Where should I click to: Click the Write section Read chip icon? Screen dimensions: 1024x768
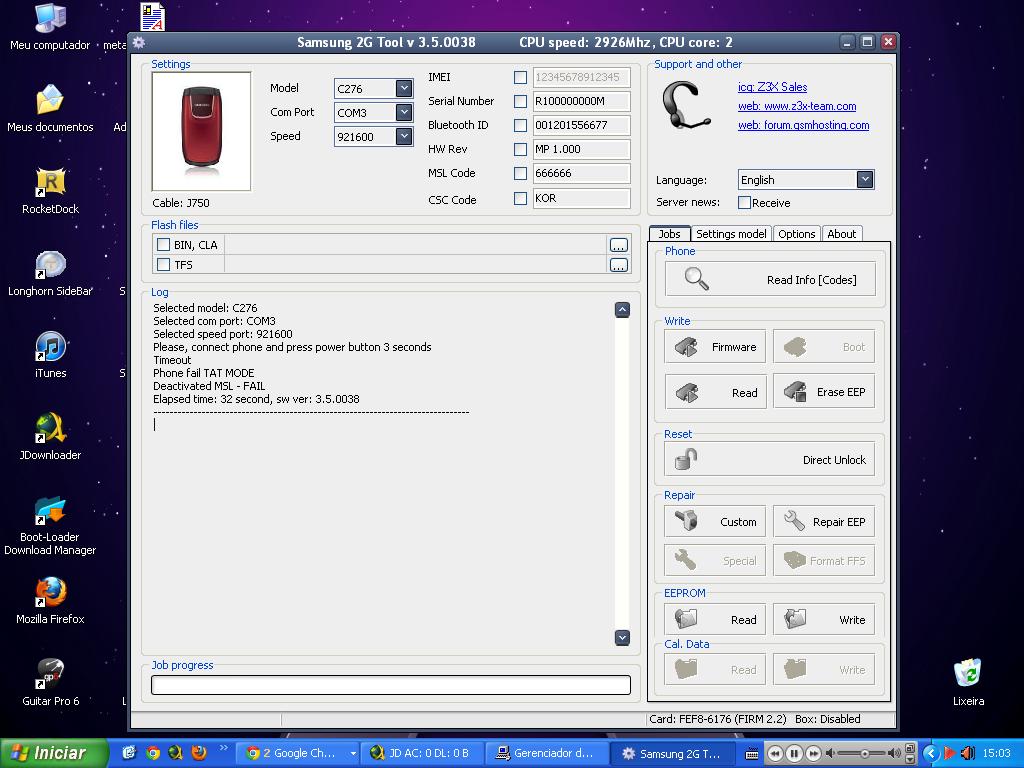click(686, 392)
